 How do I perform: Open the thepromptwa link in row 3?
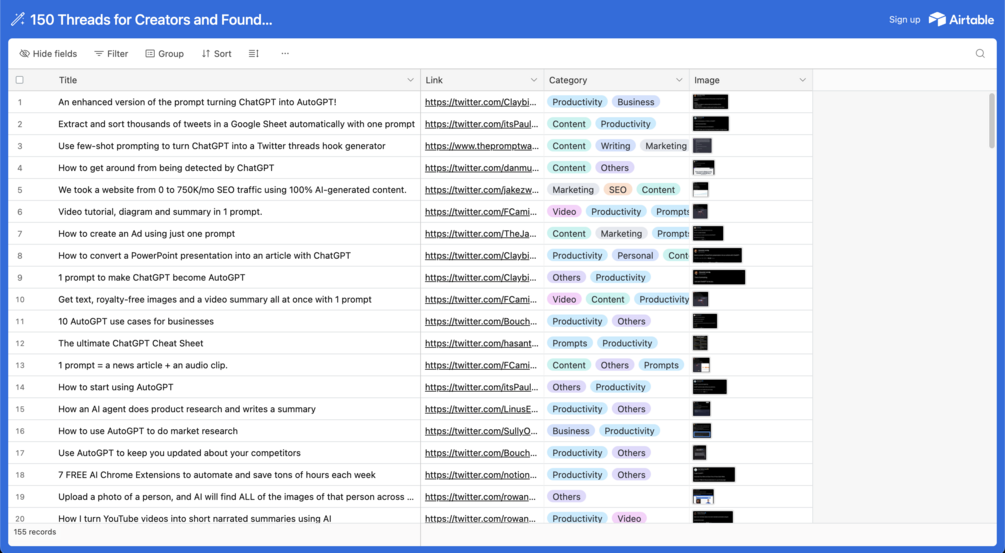tap(482, 146)
